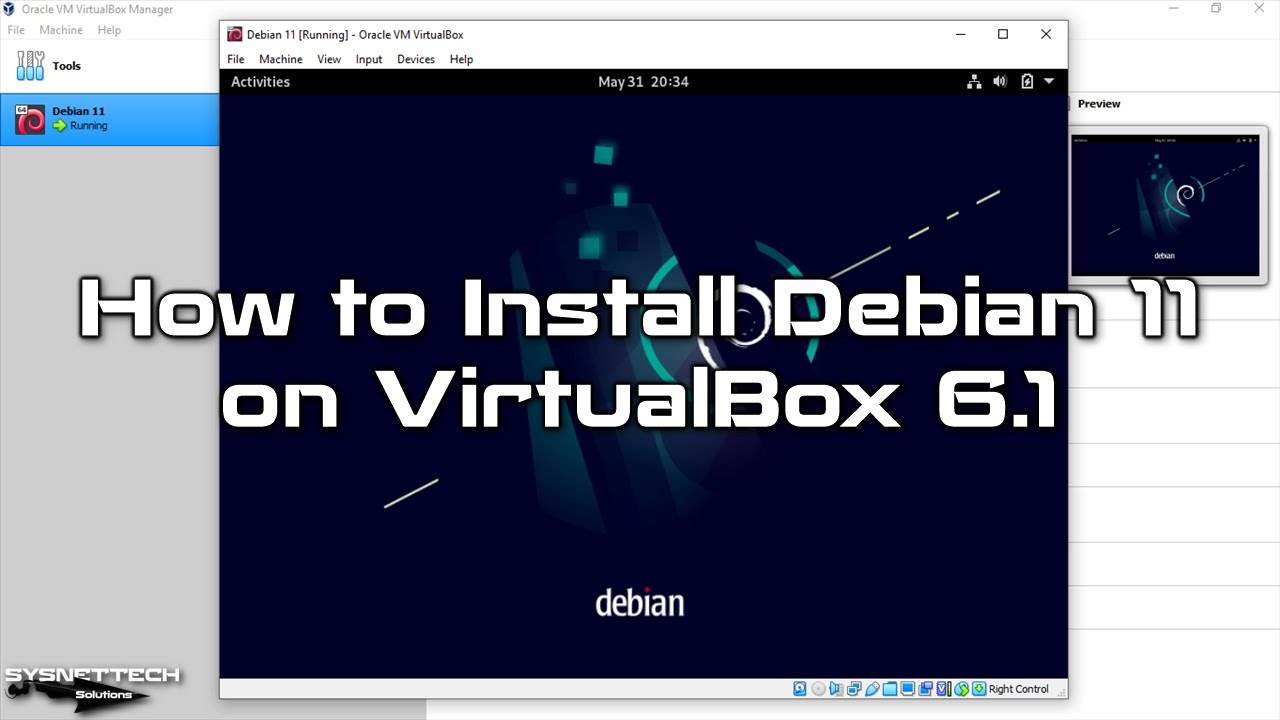Open audio settings icon in VM status bar
Image resolution: width=1280 pixels, height=720 pixels.
tap(836, 689)
